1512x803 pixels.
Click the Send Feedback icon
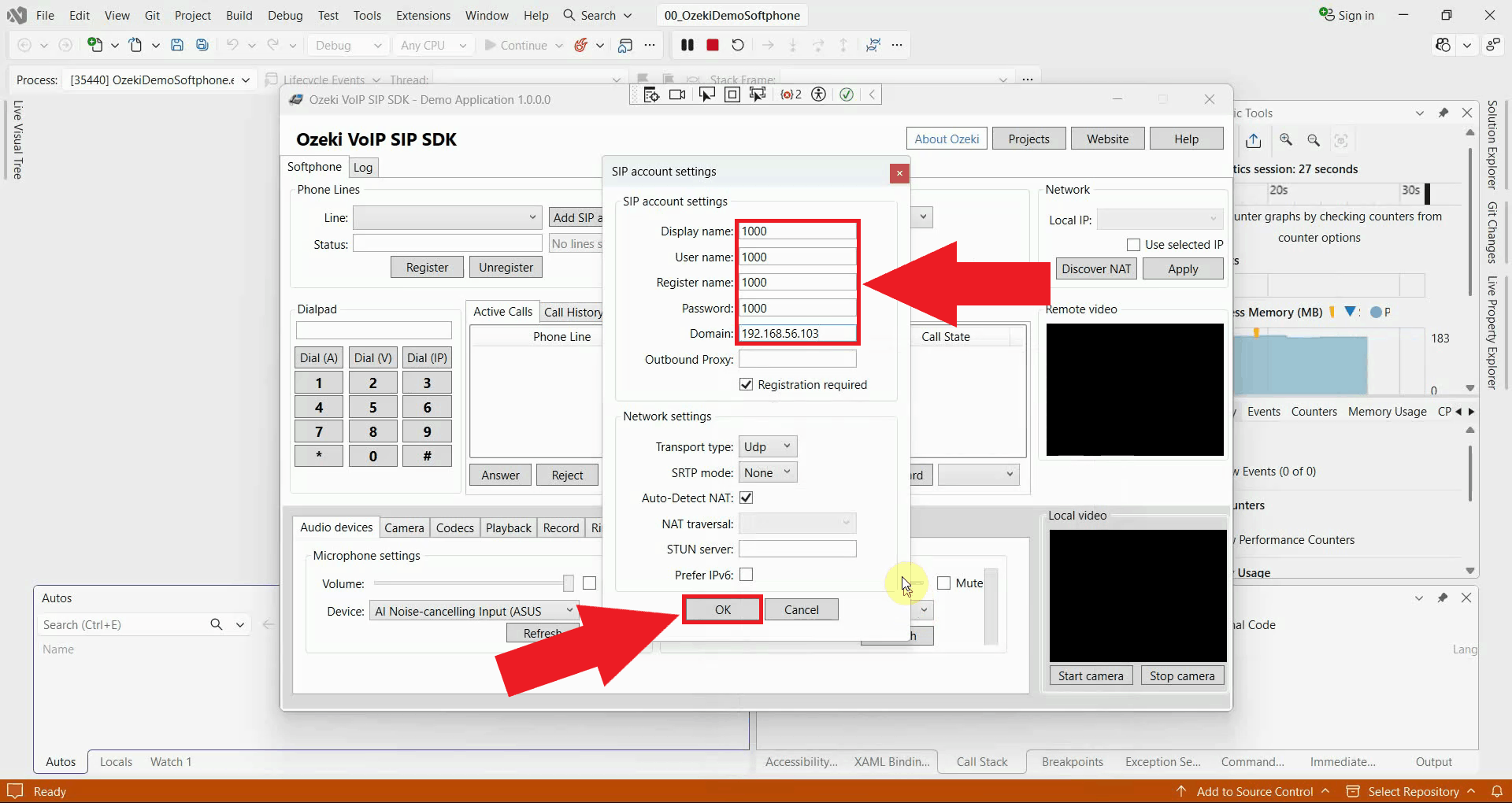click(x=1493, y=45)
